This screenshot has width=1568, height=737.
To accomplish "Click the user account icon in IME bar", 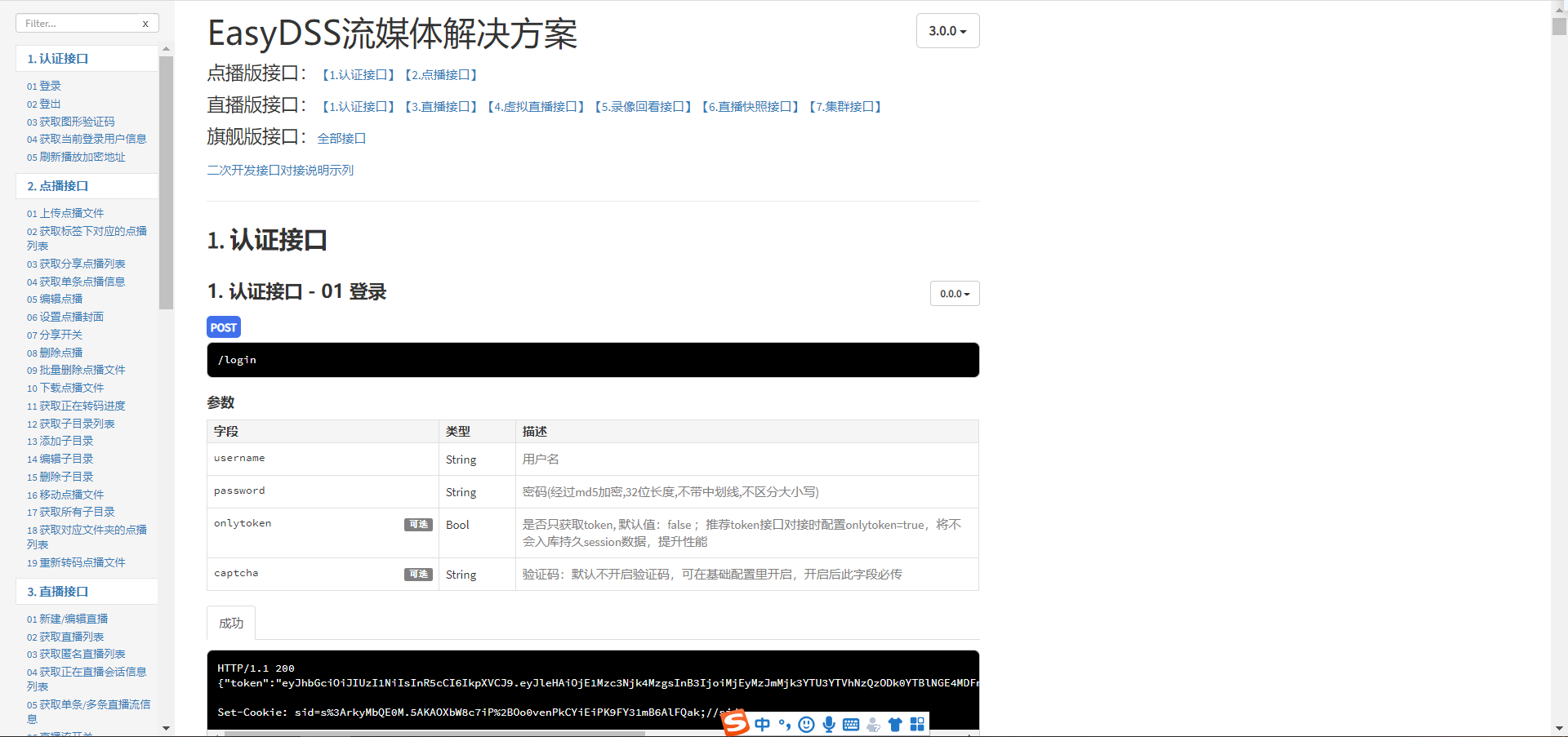I will 873,725.
